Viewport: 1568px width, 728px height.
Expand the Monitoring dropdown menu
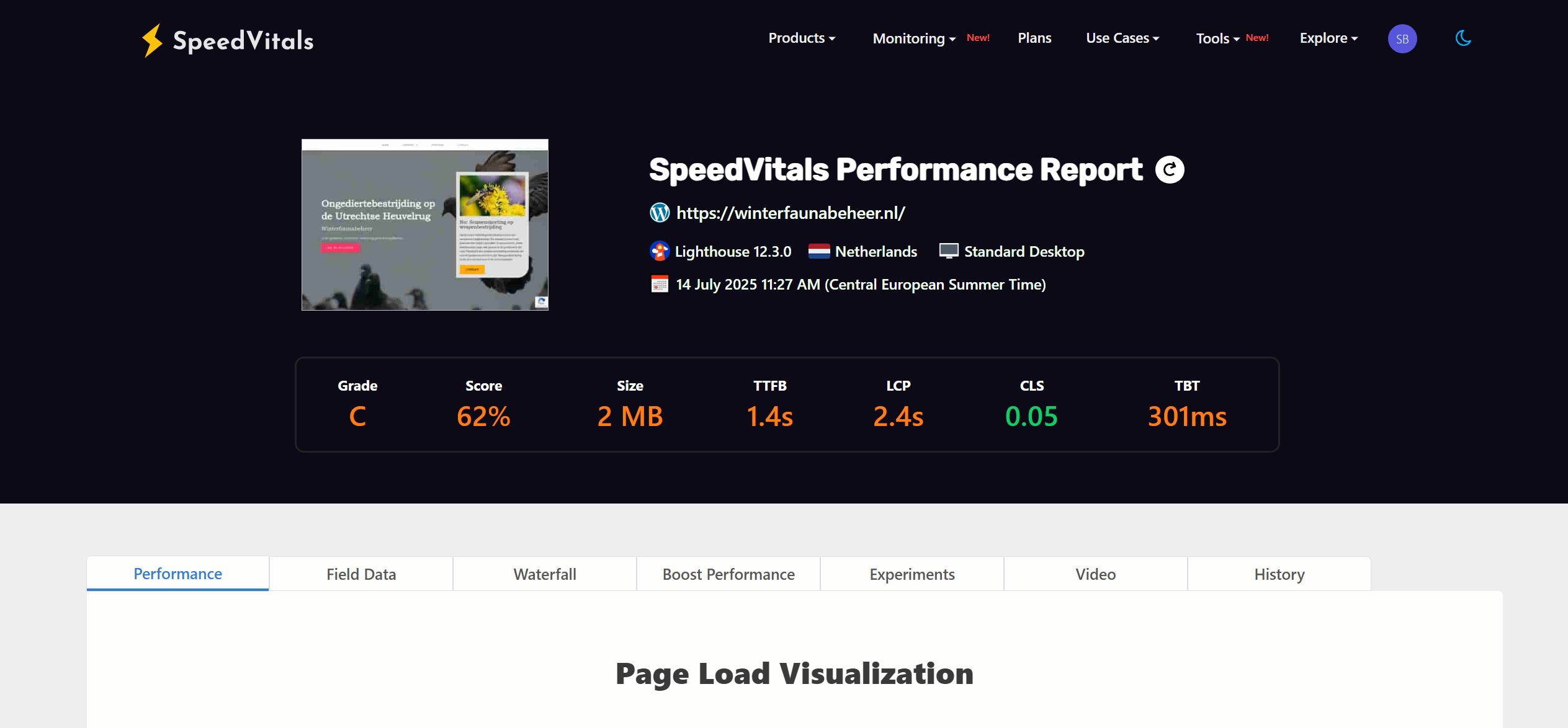coord(914,38)
